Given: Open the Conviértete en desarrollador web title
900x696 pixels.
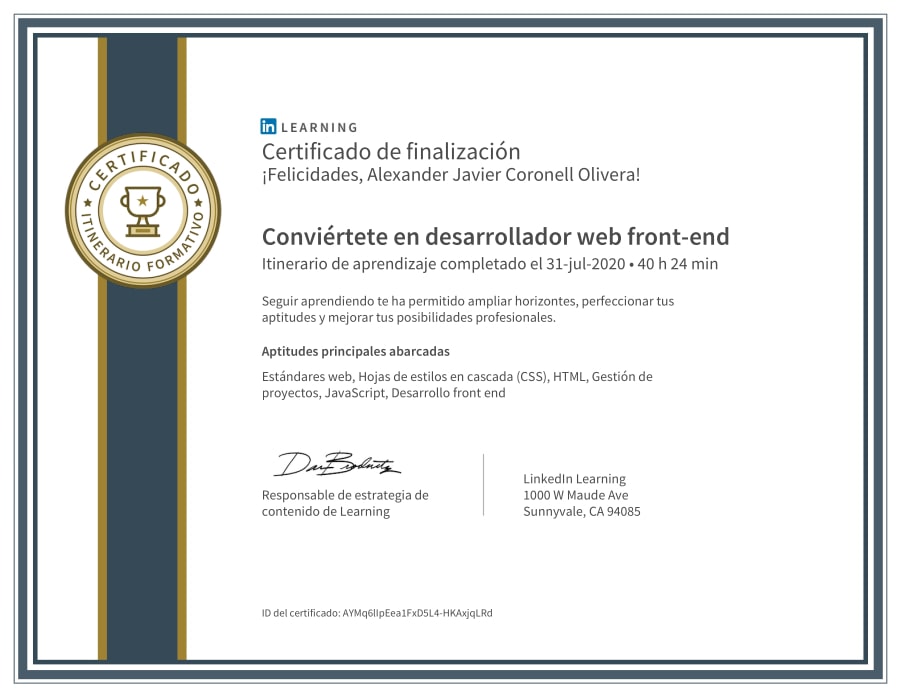Looking at the screenshot, I should tap(496, 236).
